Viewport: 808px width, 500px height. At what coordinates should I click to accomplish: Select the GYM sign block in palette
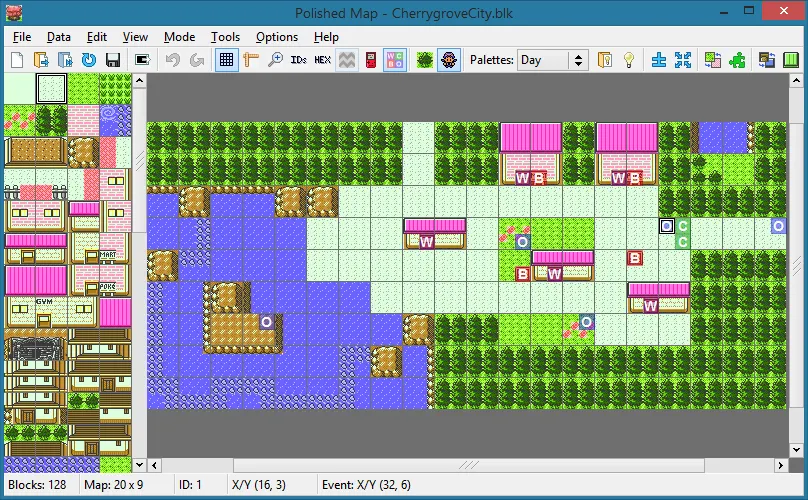[x=52, y=312]
